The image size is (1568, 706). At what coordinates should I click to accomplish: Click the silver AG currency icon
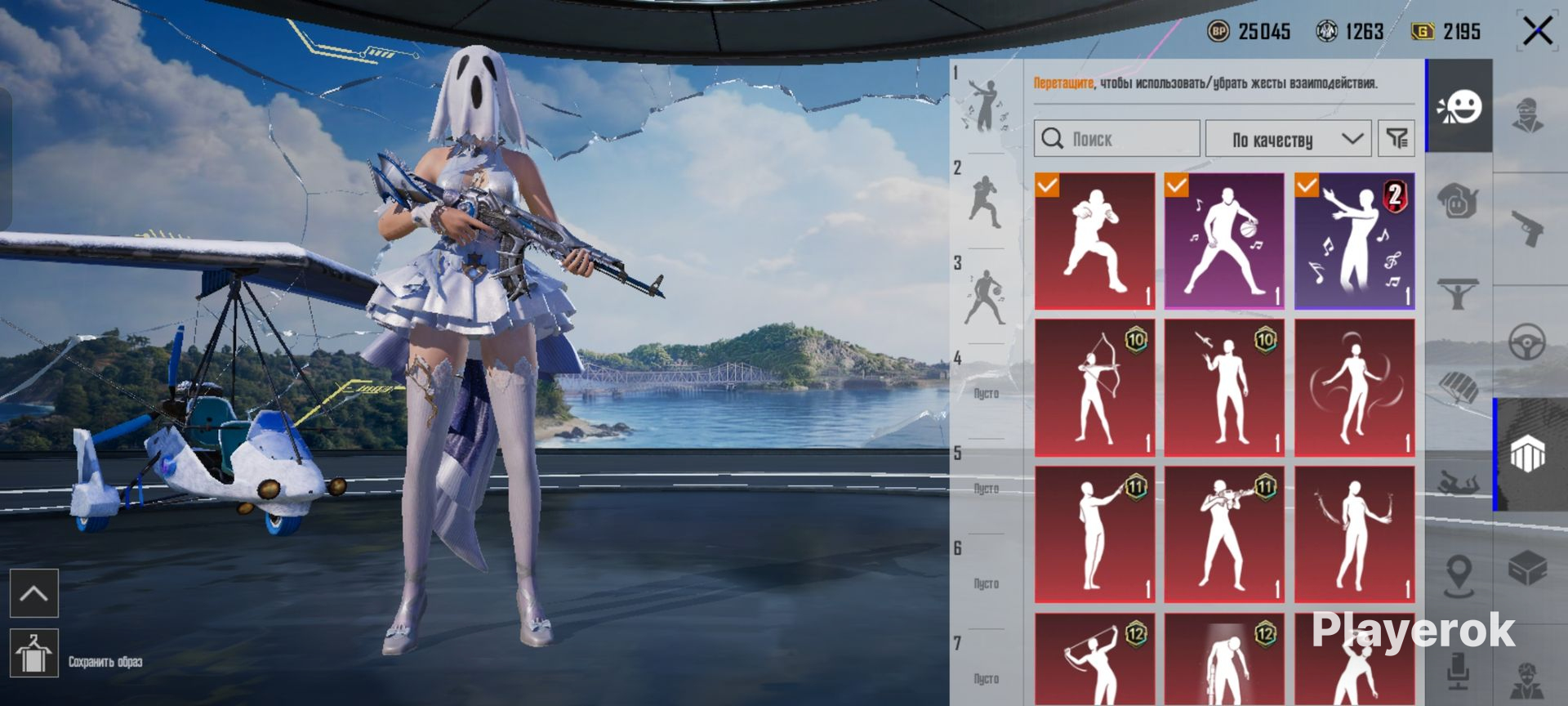point(1327,31)
